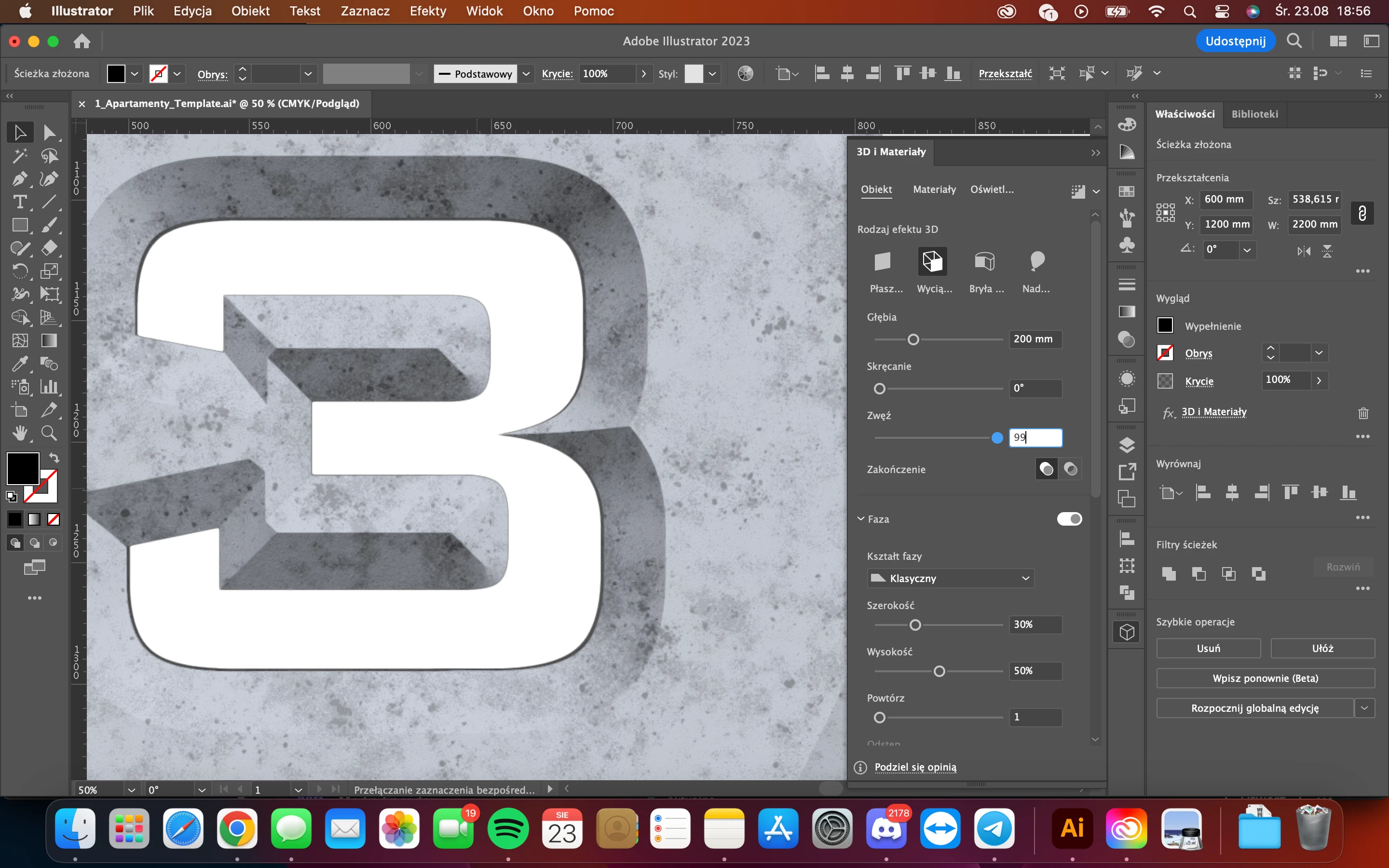
Task: Toggle the Faza bevel switch
Action: (x=1069, y=519)
